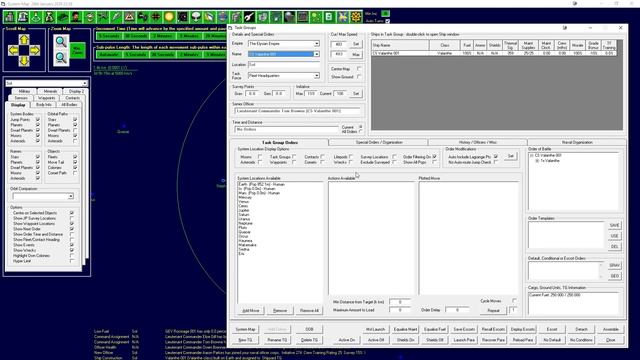Toggle Show Events option
This screenshot has height=360, width=640.
[72, 245]
